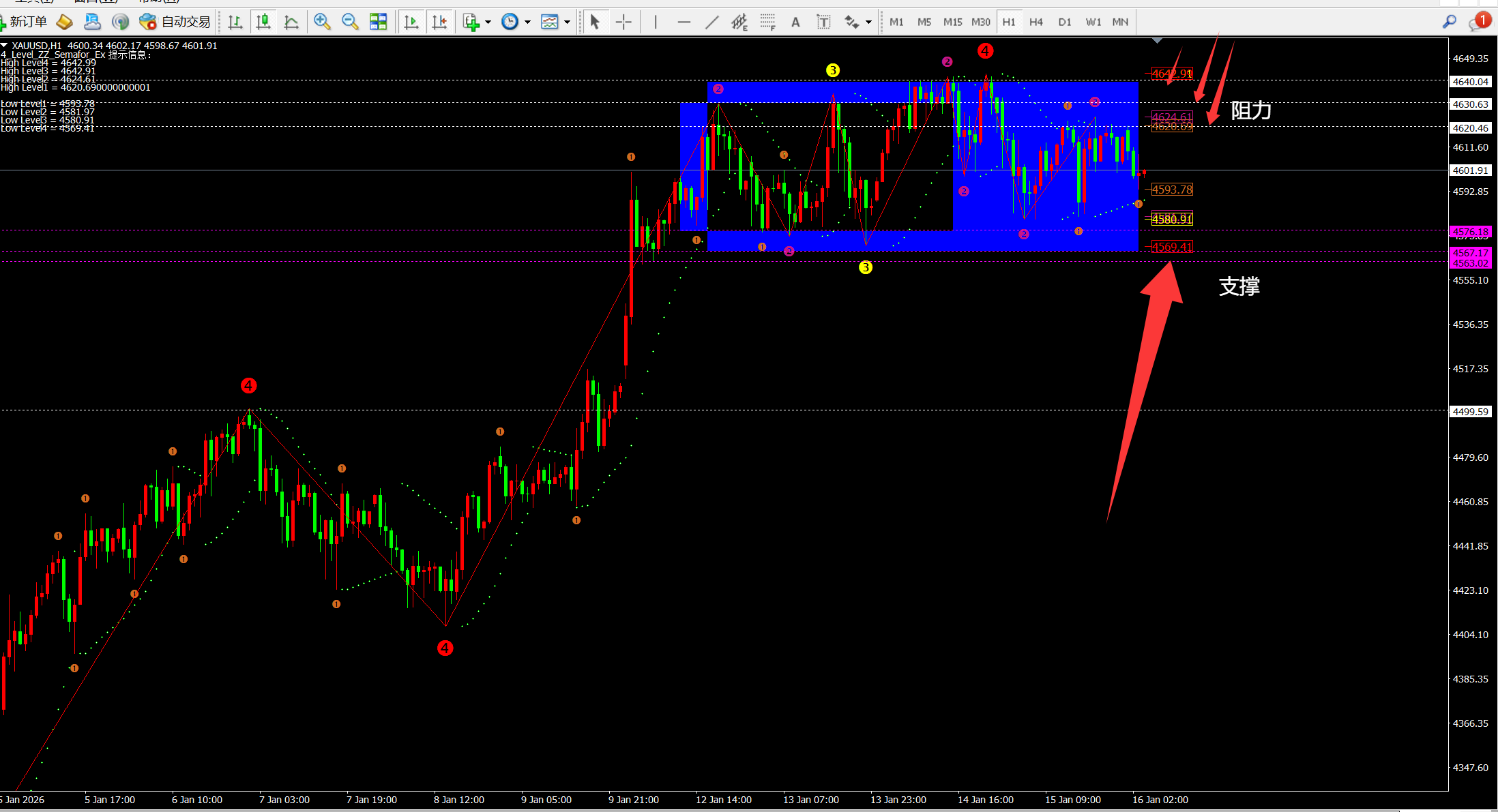Click the Zoom Out magnifier icon
Viewport: 1498px width, 812px height.
350,22
